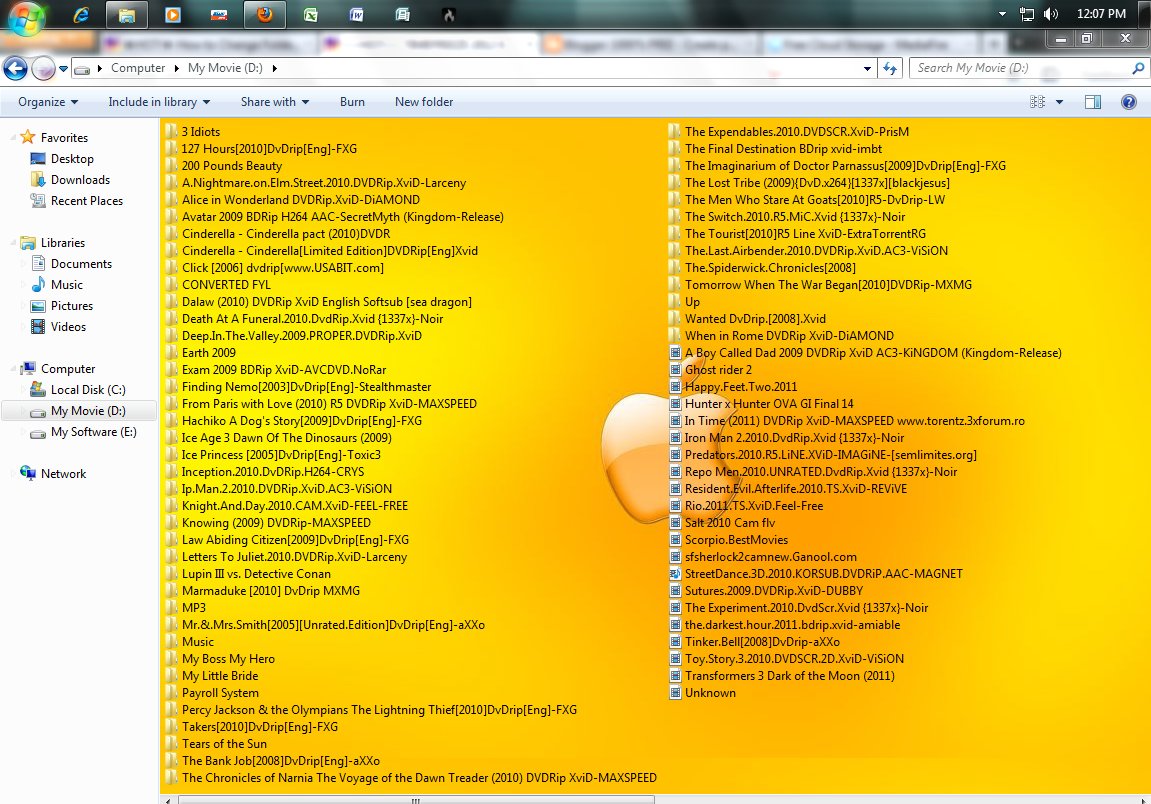Click the refresh button beside address bar
The height and width of the screenshot is (804, 1151).
click(x=890, y=68)
